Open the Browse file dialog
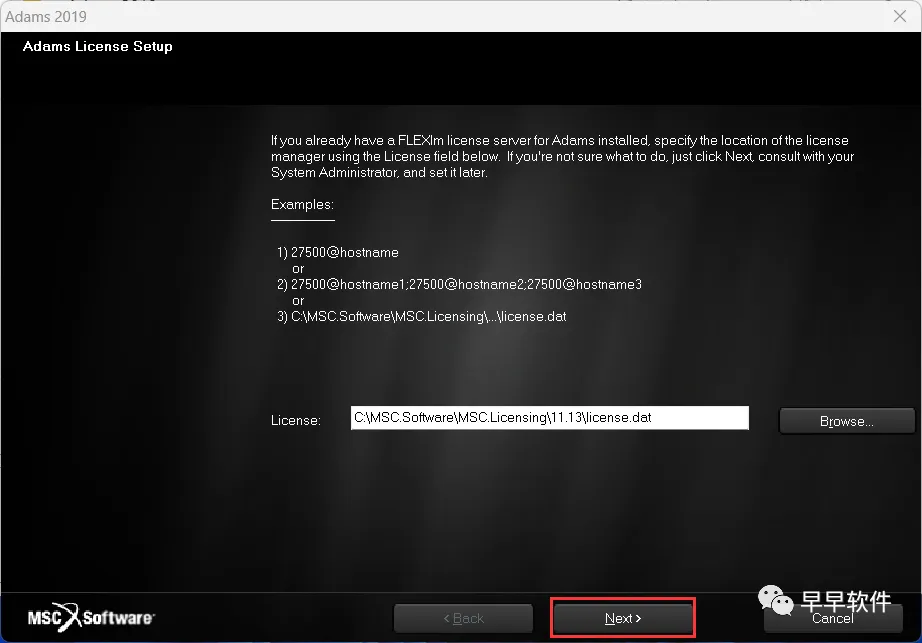The image size is (922, 643). point(847,421)
